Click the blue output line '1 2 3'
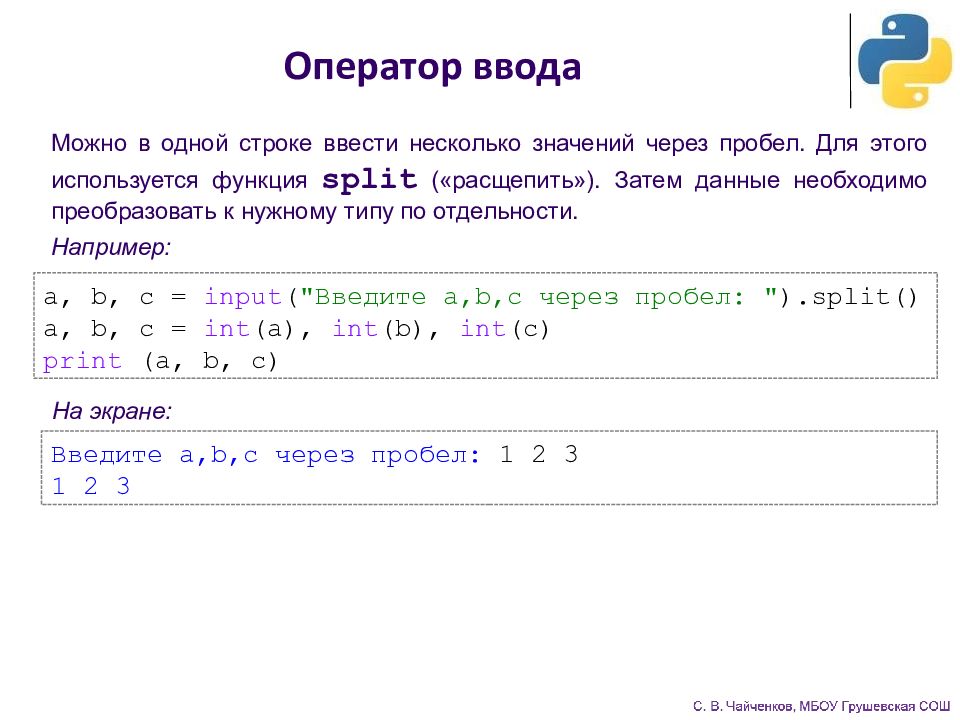 tap(91, 487)
